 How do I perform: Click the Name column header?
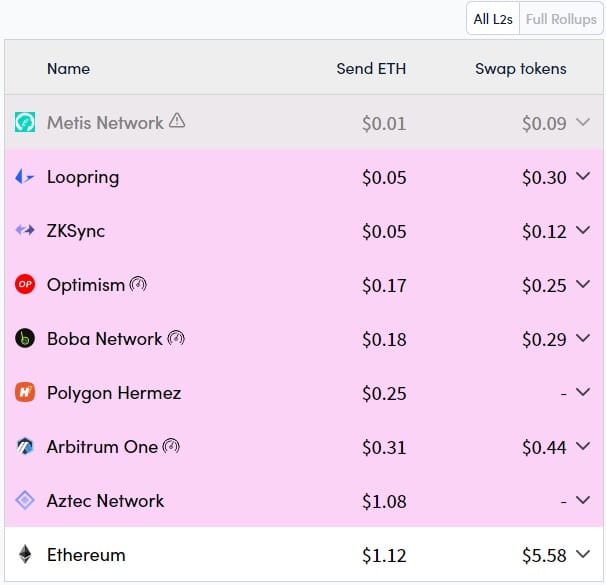(68, 68)
